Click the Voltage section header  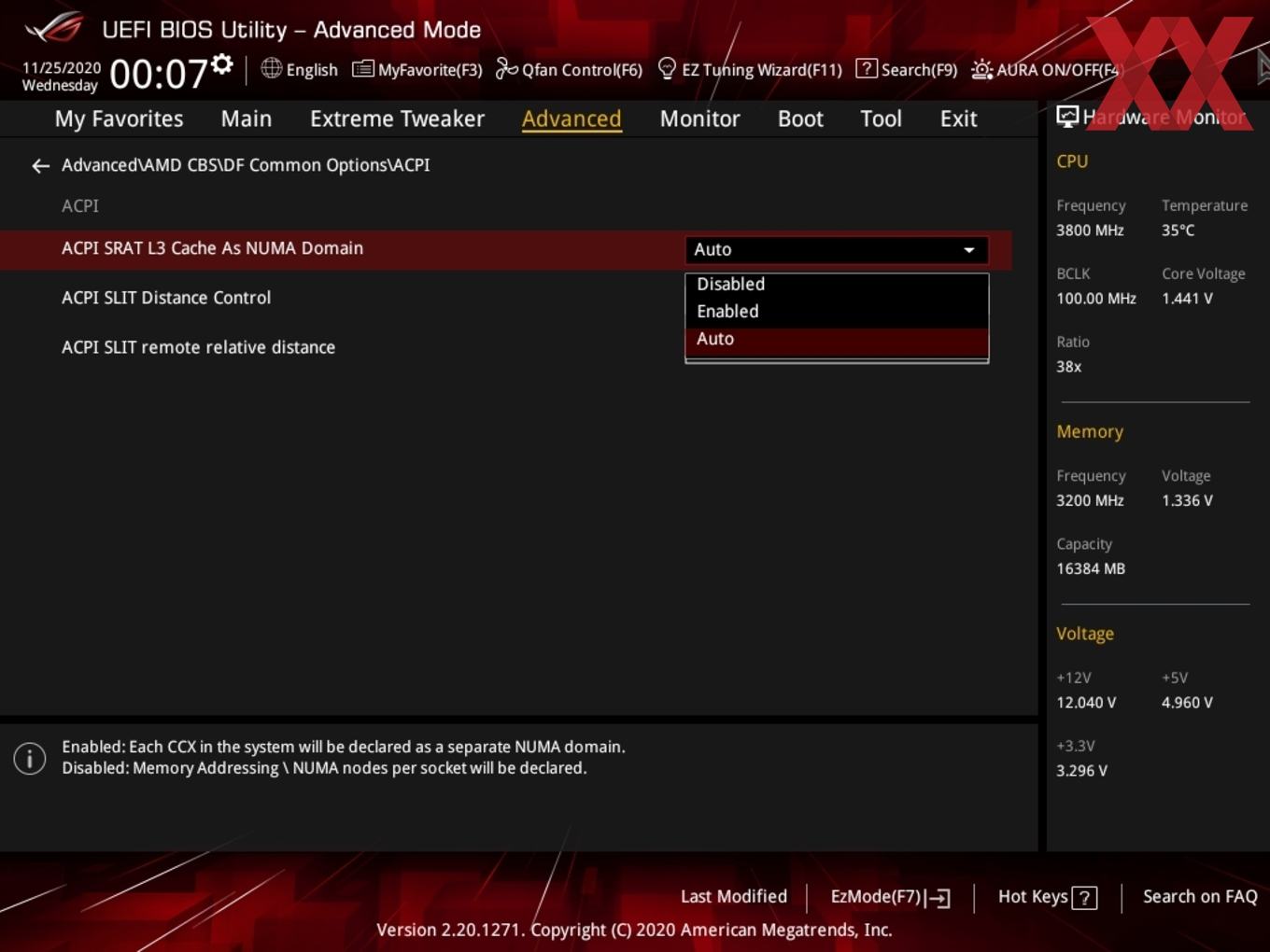pyautogui.click(x=1085, y=634)
